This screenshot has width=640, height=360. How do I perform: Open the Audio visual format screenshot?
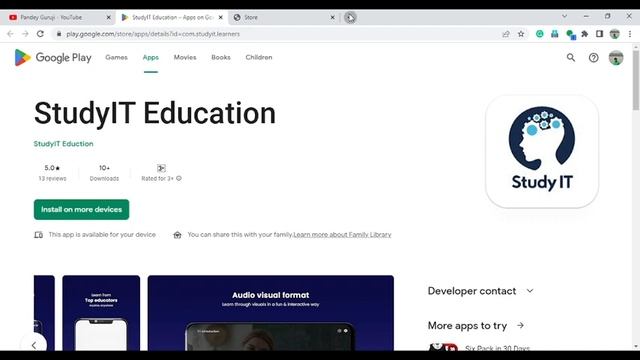pyautogui.click(x=271, y=313)
